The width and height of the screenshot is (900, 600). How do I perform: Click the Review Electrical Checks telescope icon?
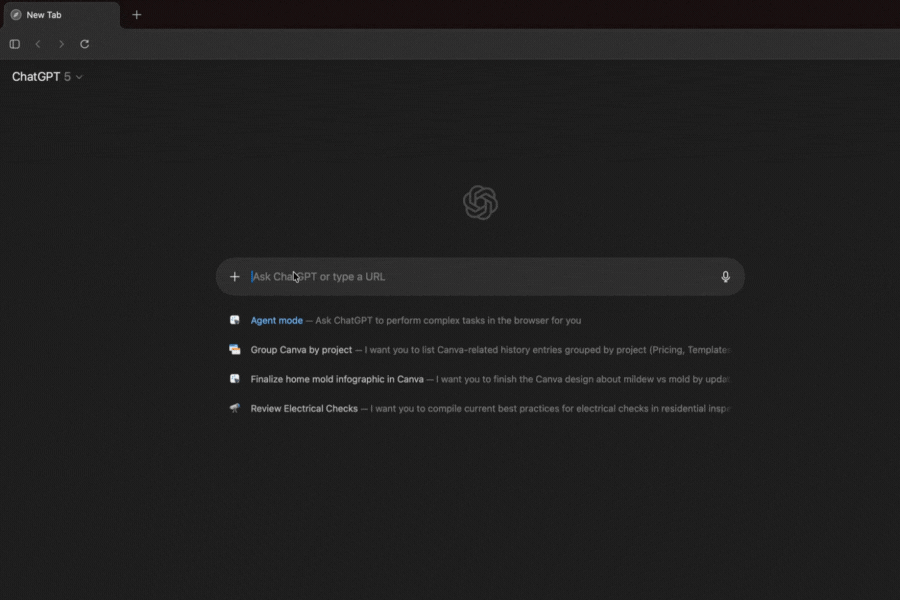[x=235, y=408]
